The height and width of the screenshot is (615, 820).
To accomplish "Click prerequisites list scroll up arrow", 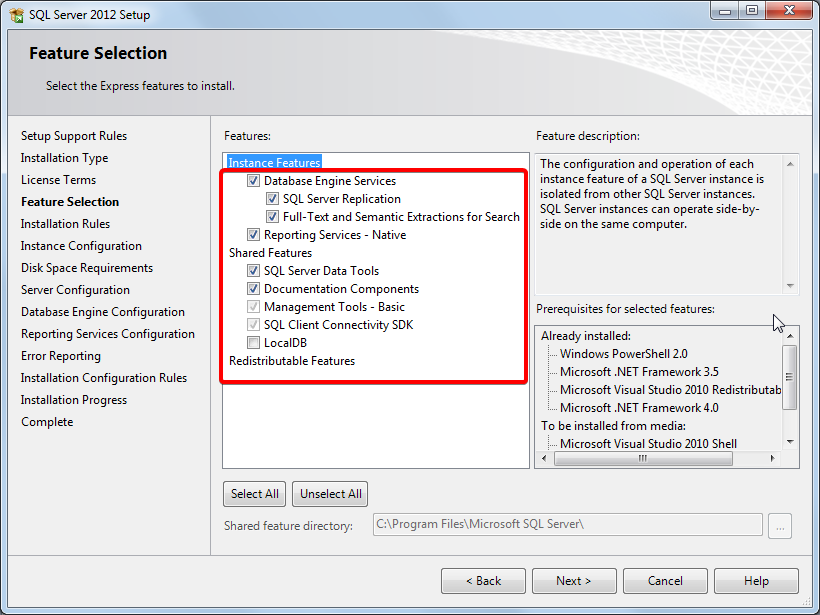I will click(x=790, y=336).
